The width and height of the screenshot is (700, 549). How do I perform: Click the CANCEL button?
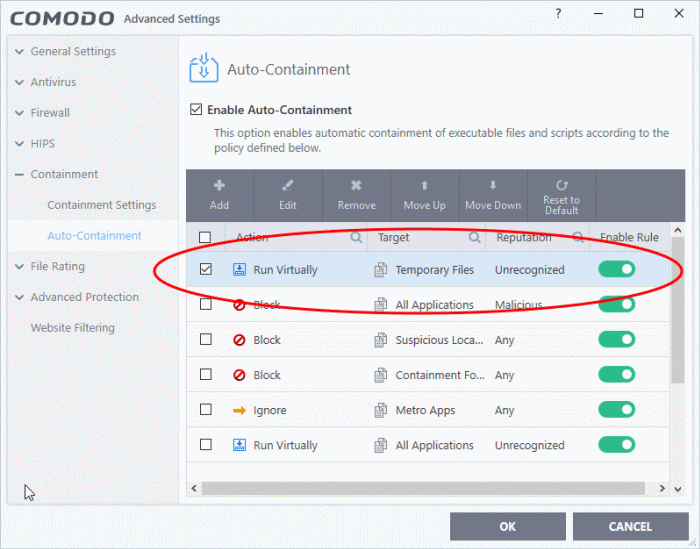tap(630, 527)
